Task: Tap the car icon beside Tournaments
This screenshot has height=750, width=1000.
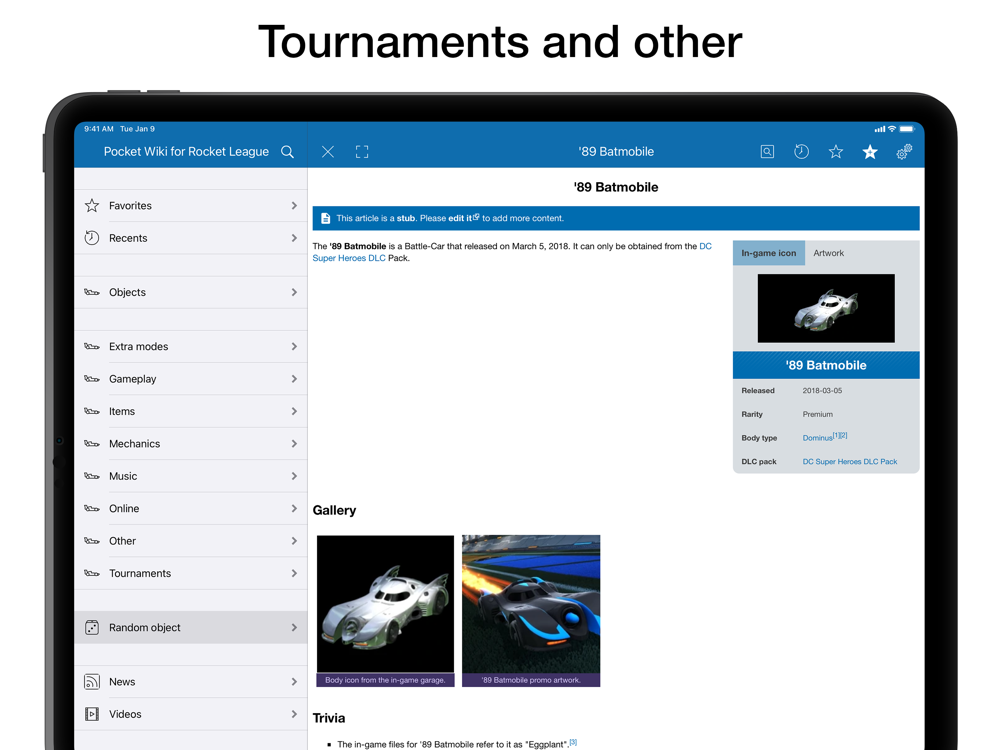Action: [x=92, y=573]
